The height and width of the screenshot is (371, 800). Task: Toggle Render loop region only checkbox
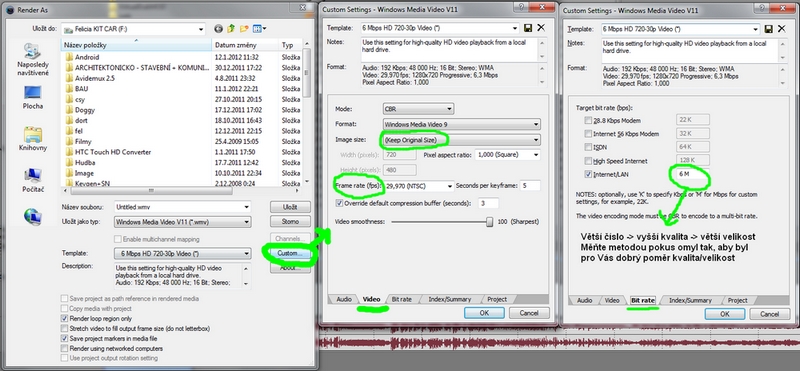click(64, 318)
